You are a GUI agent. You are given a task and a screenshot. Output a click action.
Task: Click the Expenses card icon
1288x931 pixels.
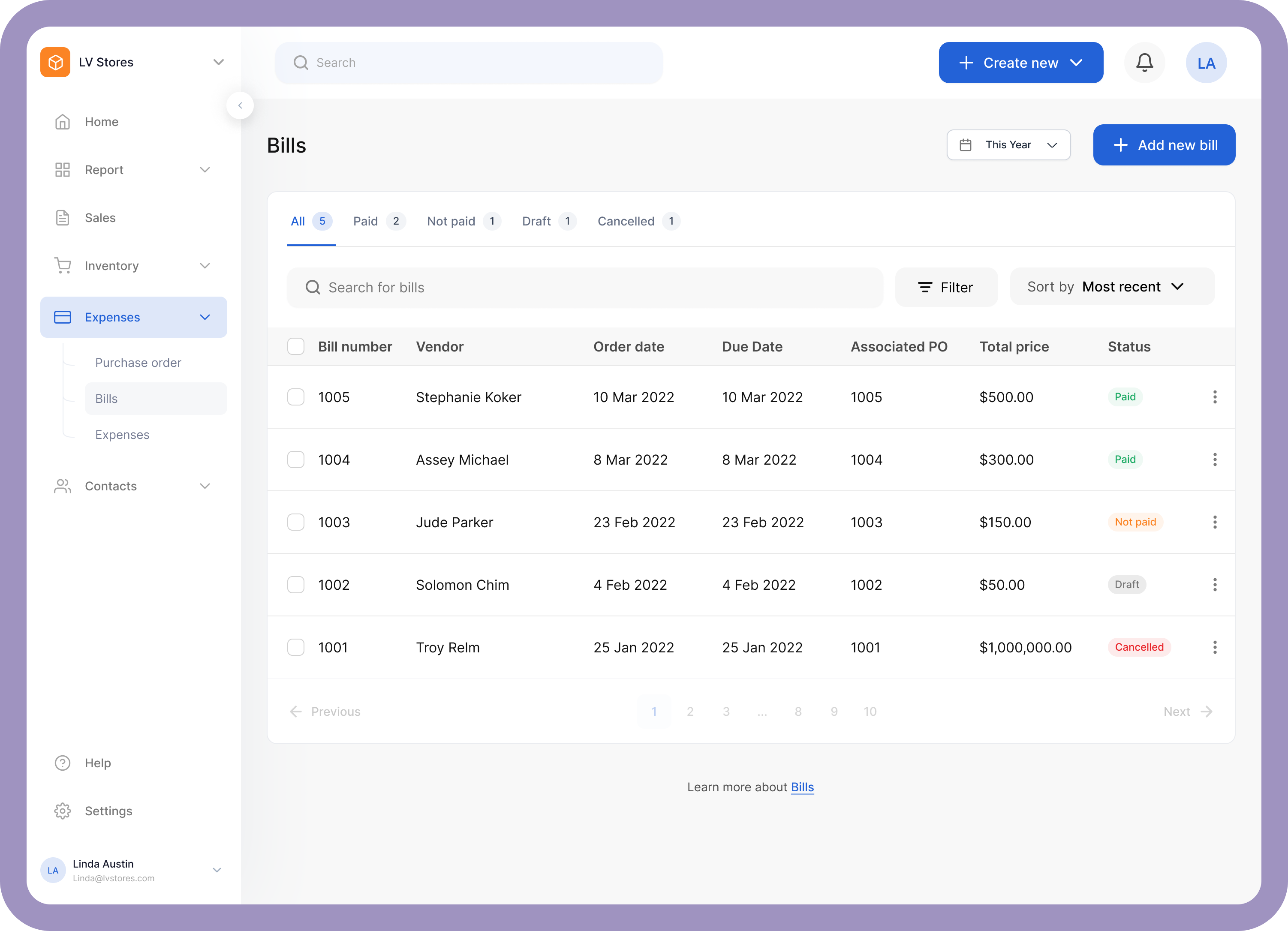[x=63, y=317]
